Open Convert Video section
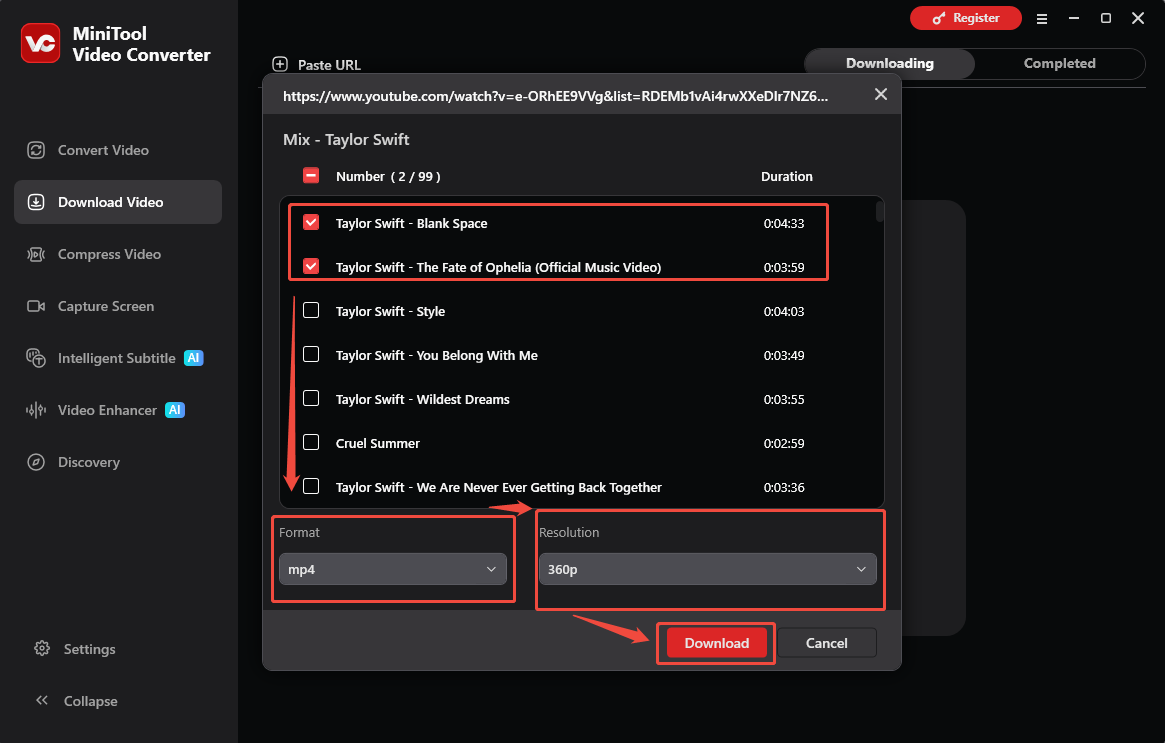The width and height of the screenshot is (1165, 743). [x=118, y=150]
